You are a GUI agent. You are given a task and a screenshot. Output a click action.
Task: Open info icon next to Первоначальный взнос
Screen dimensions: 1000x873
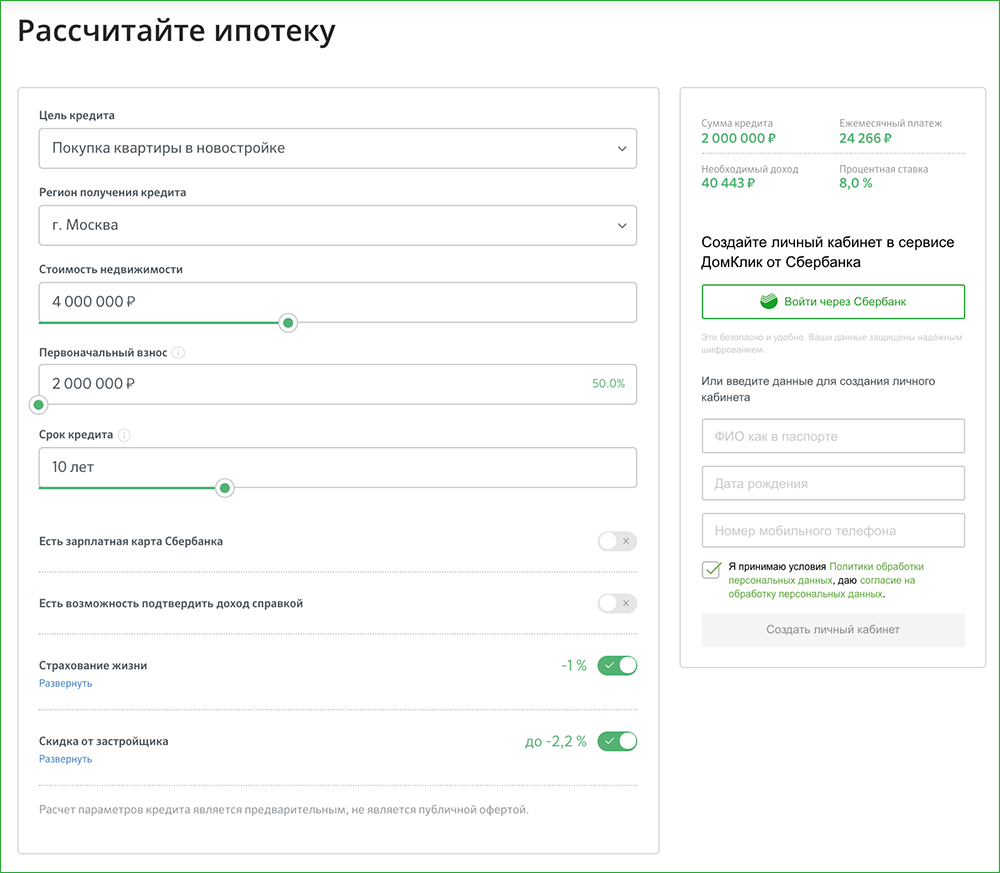point(179,353)
